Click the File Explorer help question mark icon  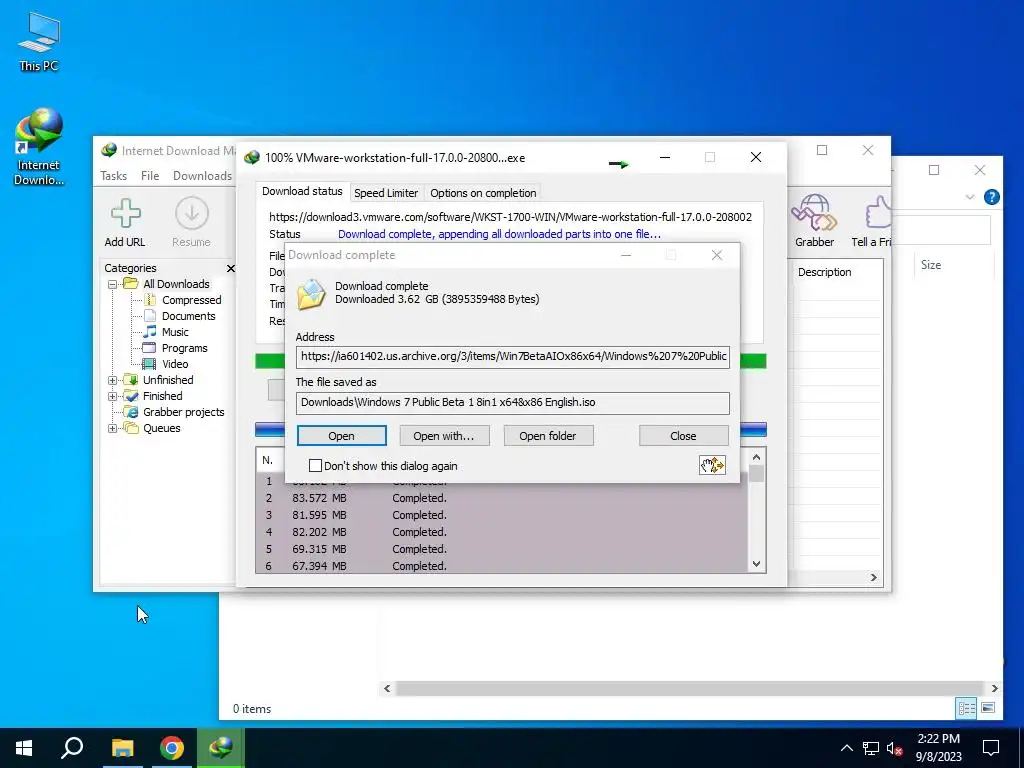point(991,197)
